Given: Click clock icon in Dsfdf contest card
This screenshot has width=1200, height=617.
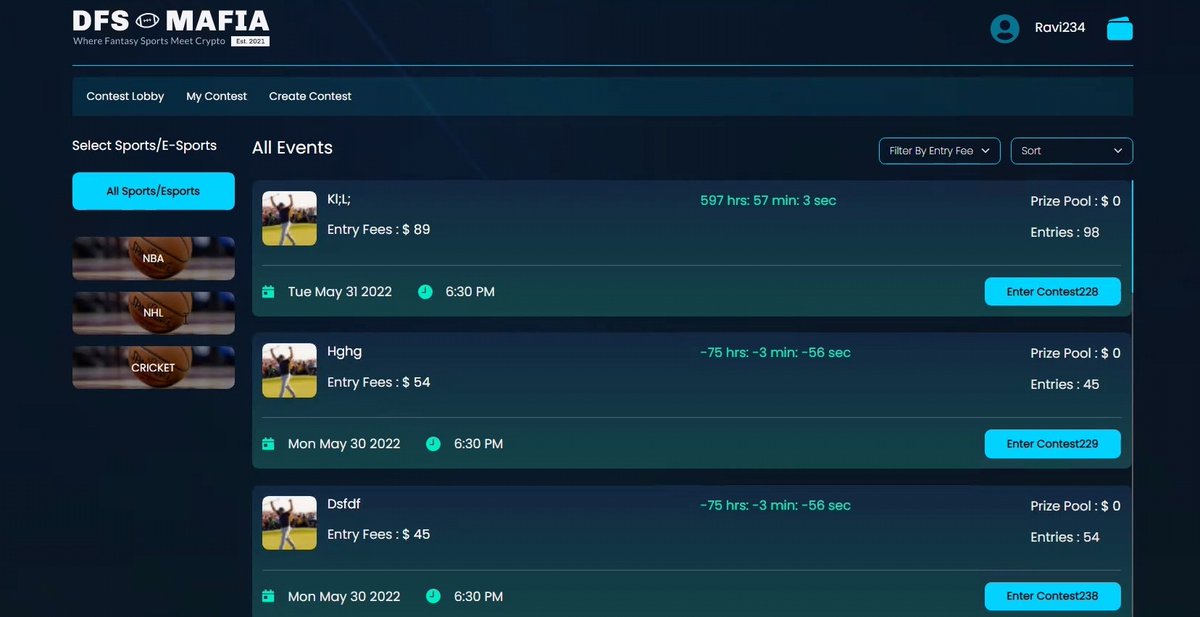Looking at the screenshot, I should [x=433, y=596].
